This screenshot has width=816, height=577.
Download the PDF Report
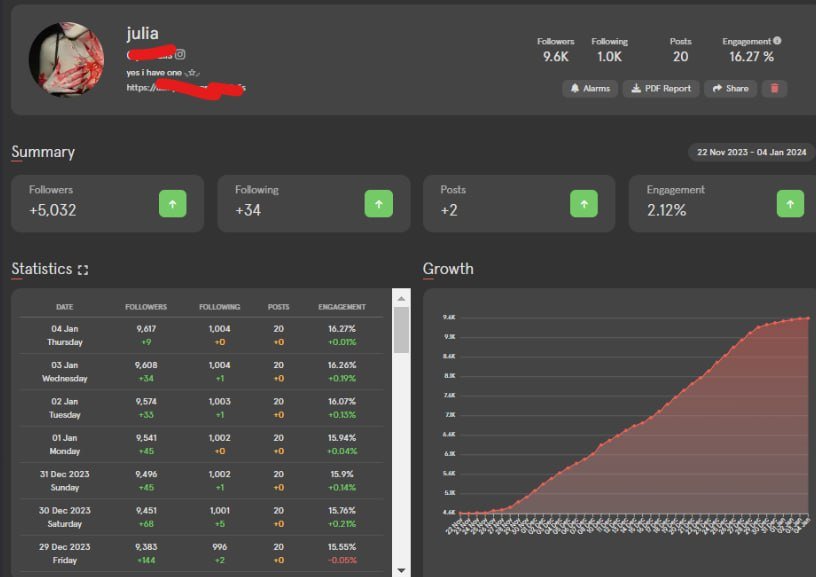661,88
